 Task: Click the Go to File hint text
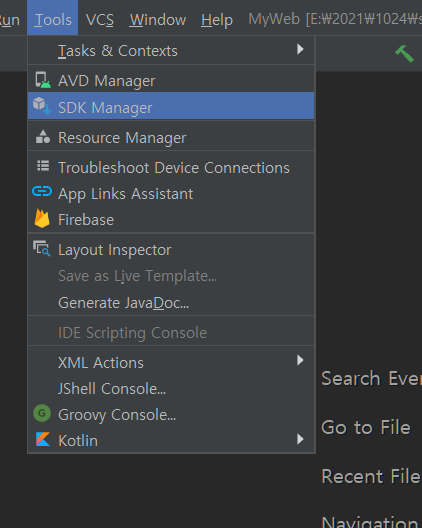tap(366, 428)
